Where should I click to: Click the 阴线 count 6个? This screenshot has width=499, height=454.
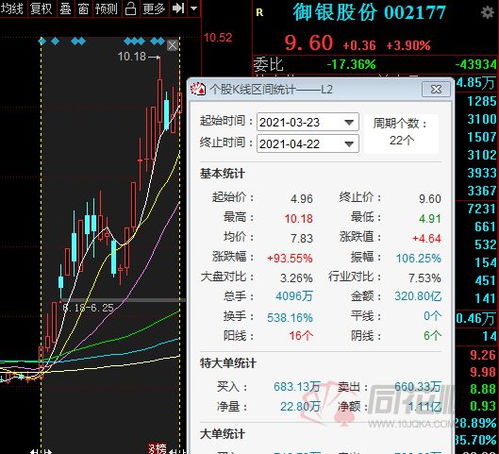(432, 336)
